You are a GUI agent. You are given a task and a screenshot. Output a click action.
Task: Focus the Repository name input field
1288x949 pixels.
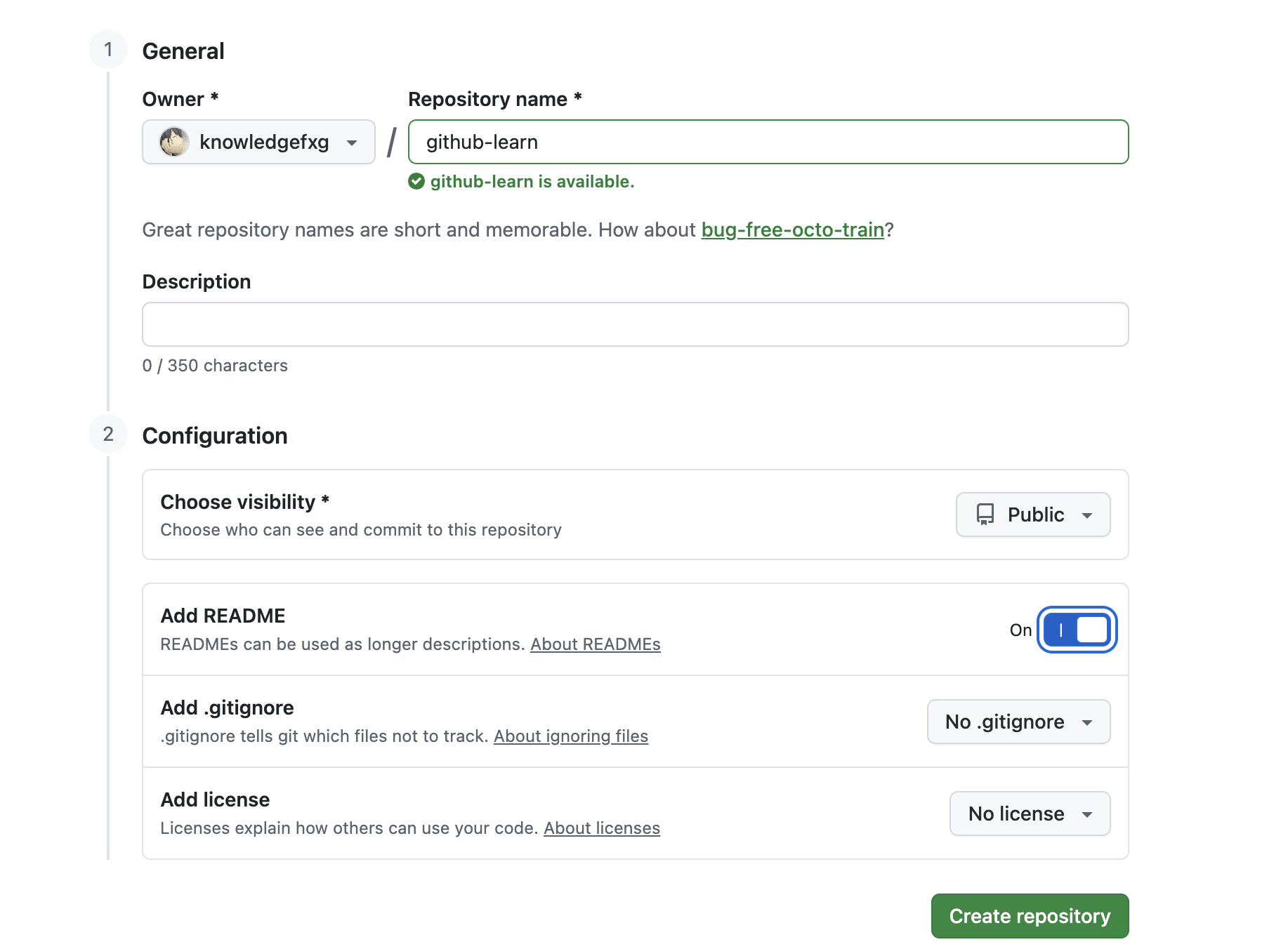(768, 142)
